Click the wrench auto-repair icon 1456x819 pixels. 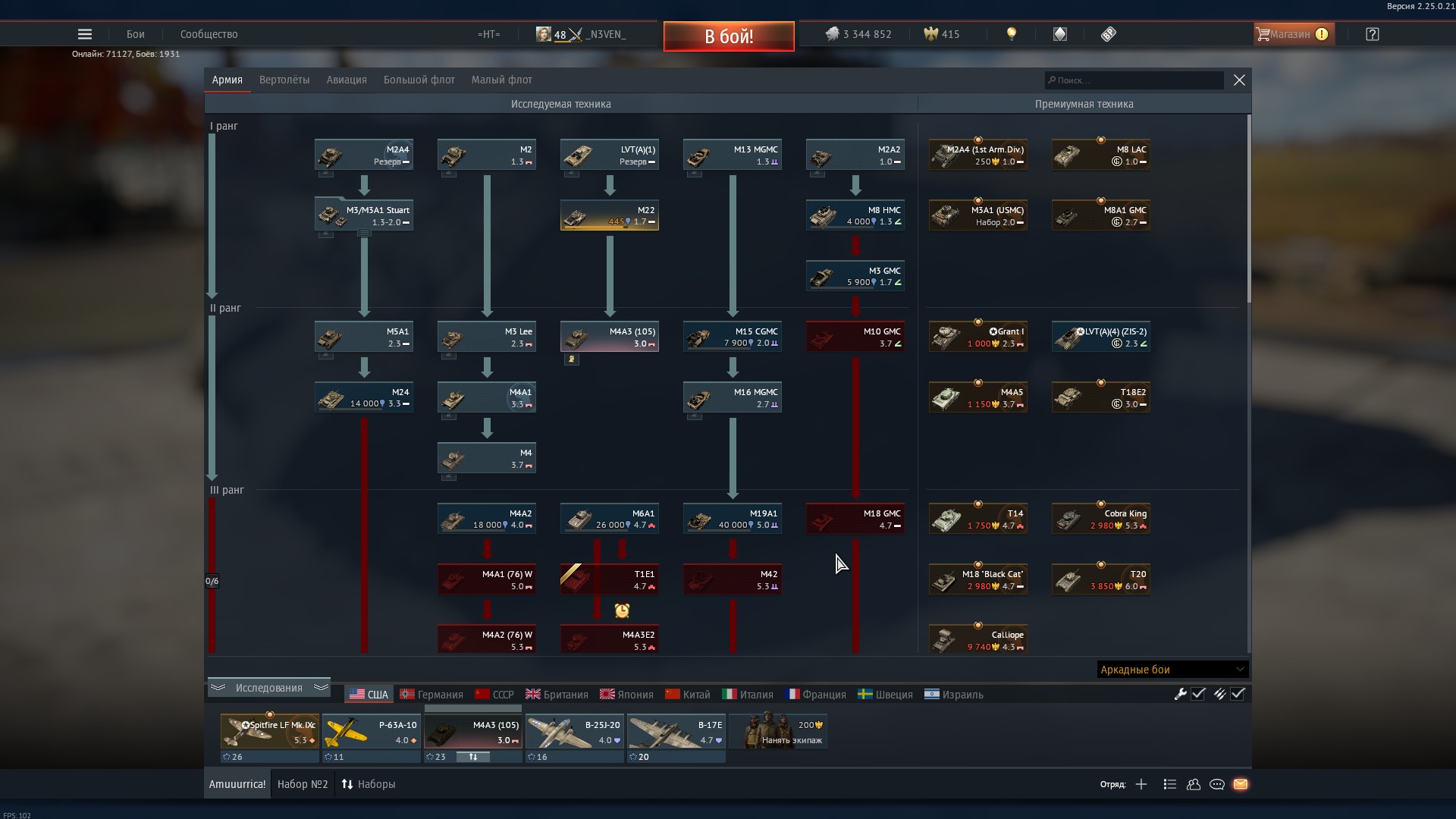(1180, 694)
